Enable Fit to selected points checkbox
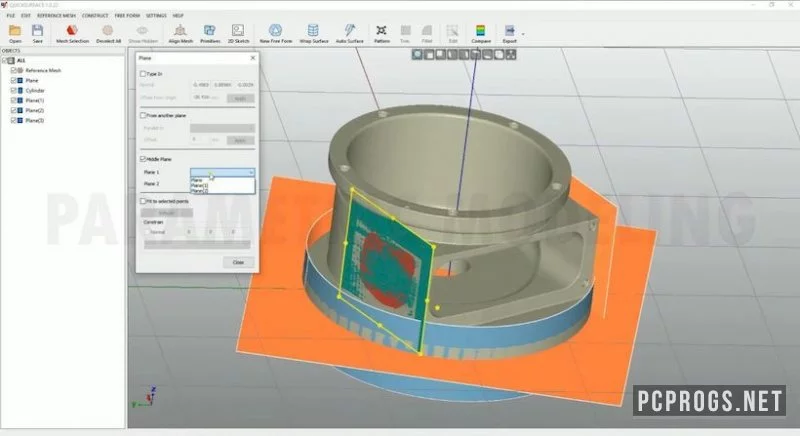 (x=143, y=201)
